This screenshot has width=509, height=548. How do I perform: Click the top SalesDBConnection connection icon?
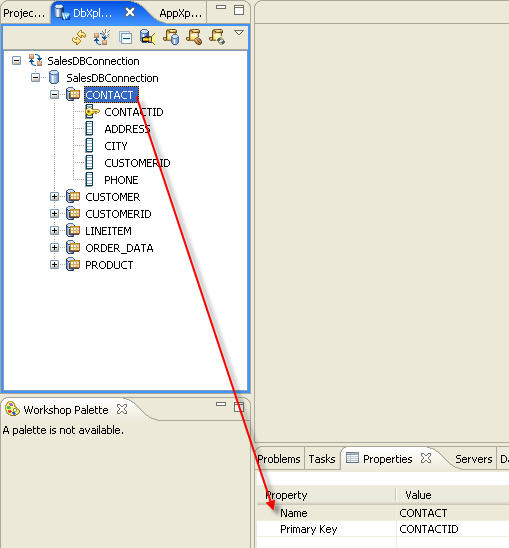[35, 60]
